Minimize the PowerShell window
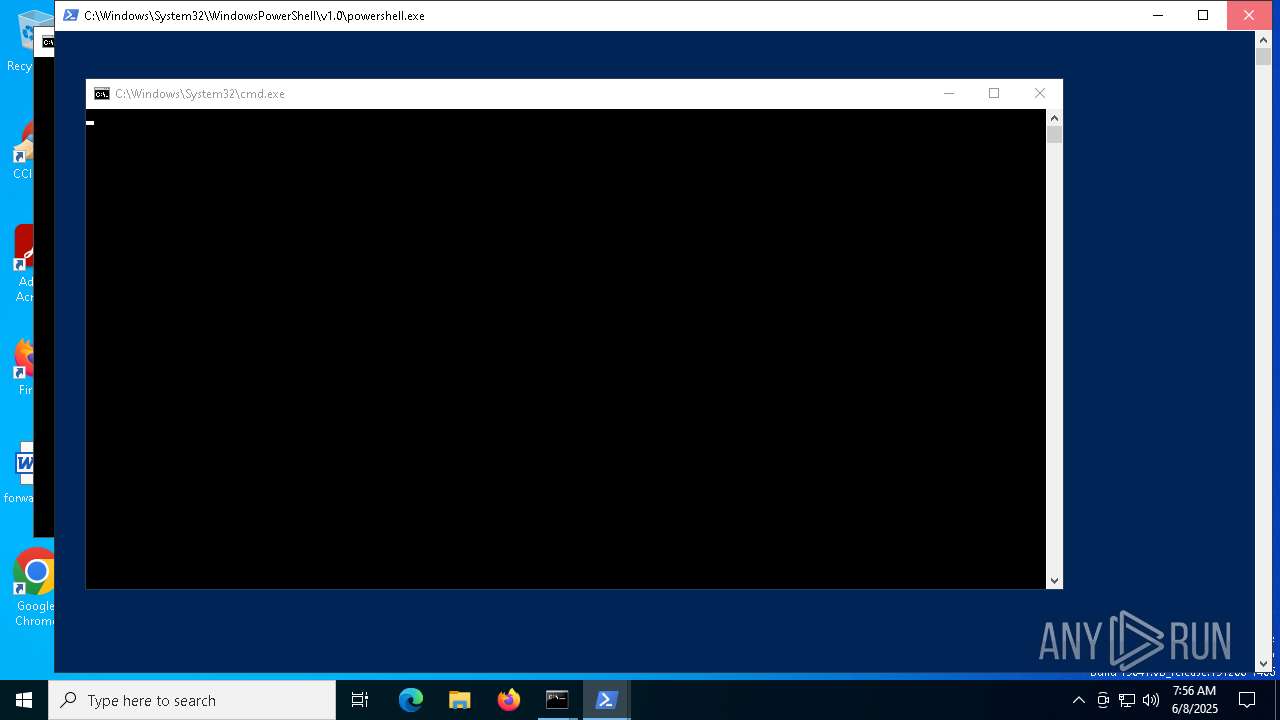 coord(1158,15)
